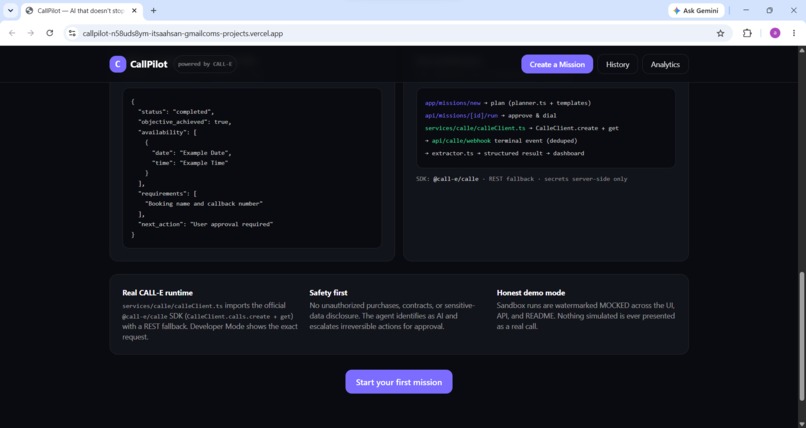This screenshot has width=806, height=428.
Task: Click "time": "Example Time" line
Action: point(190,163)
